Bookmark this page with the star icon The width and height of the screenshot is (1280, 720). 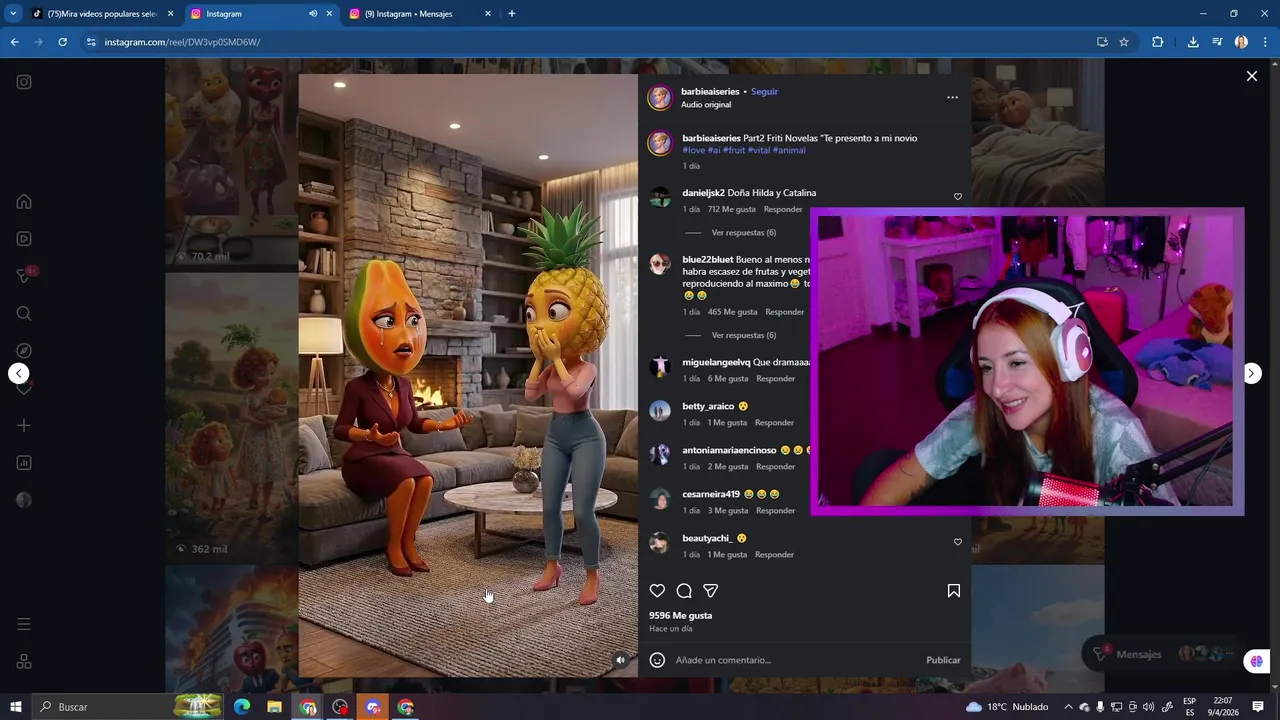click(x=1124, y=42)
